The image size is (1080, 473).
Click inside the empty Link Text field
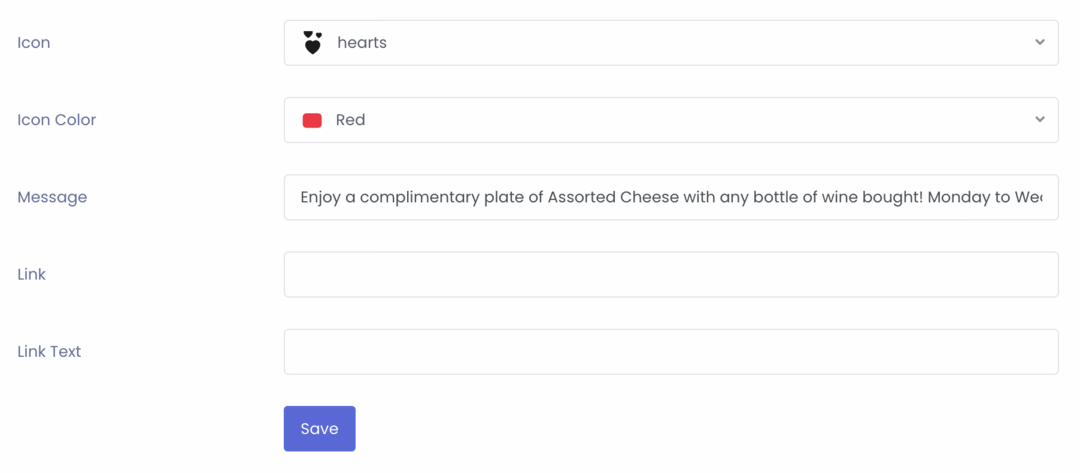671,351
